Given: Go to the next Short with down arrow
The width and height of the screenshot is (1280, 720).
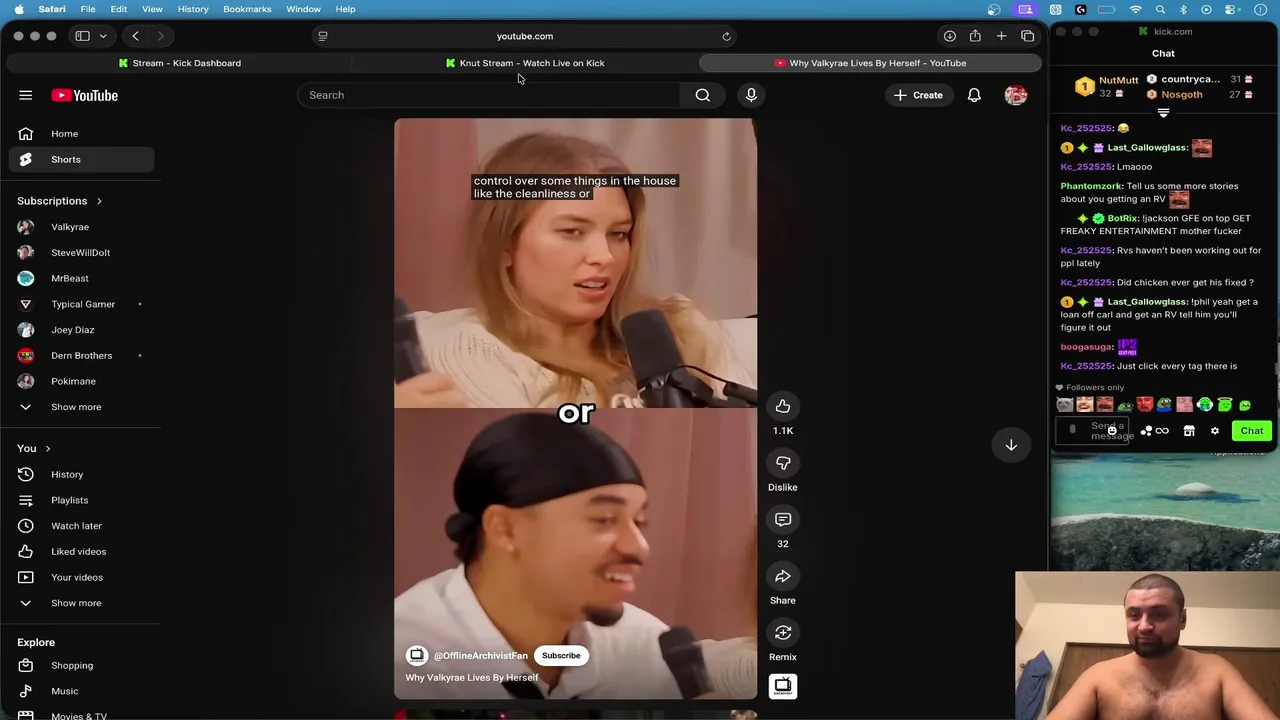Looking at the screenshot, I should pyautogui.click(x=1011, y=445).
